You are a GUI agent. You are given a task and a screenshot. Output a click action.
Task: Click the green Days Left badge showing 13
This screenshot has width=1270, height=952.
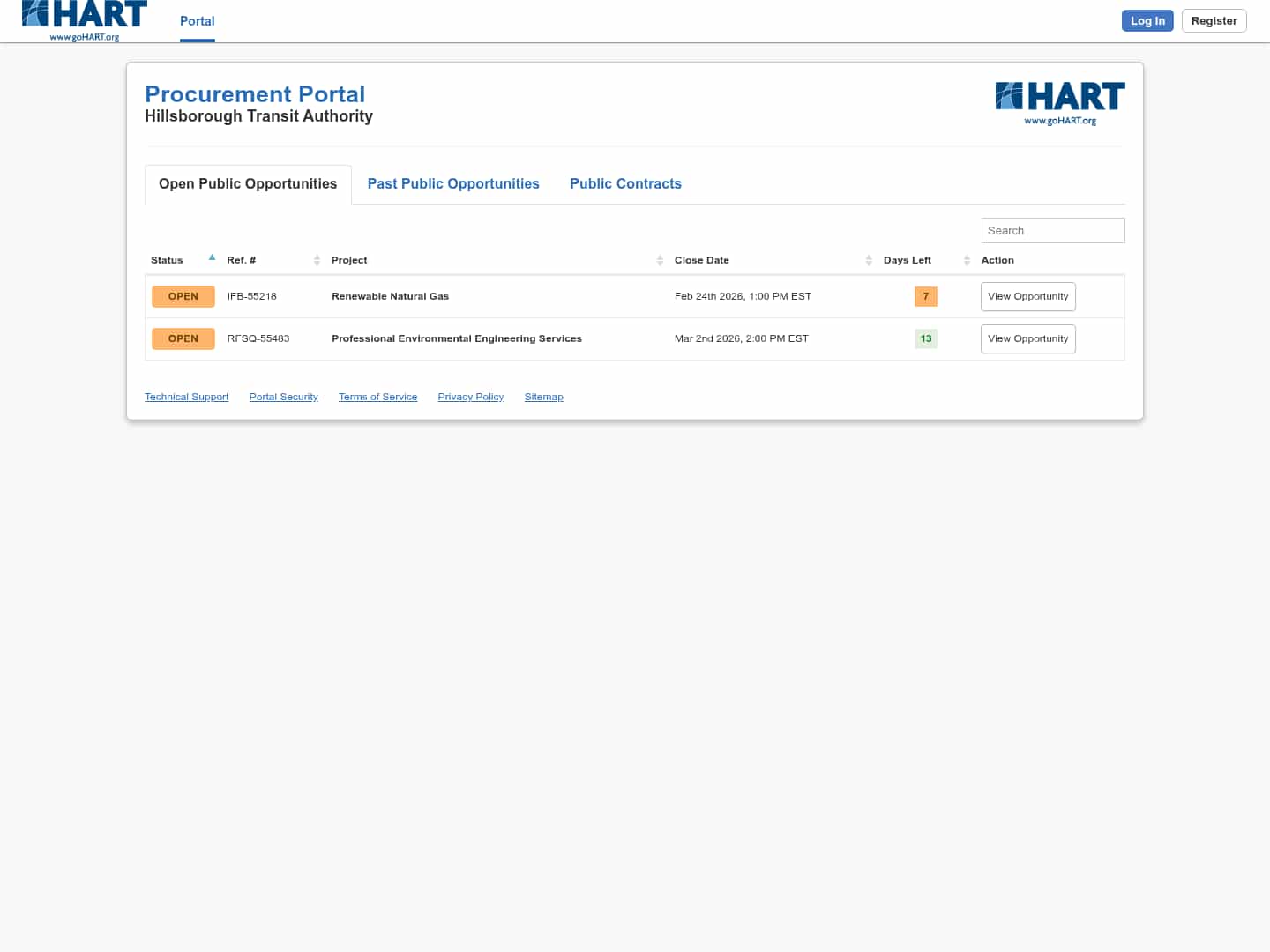point(925,338)
